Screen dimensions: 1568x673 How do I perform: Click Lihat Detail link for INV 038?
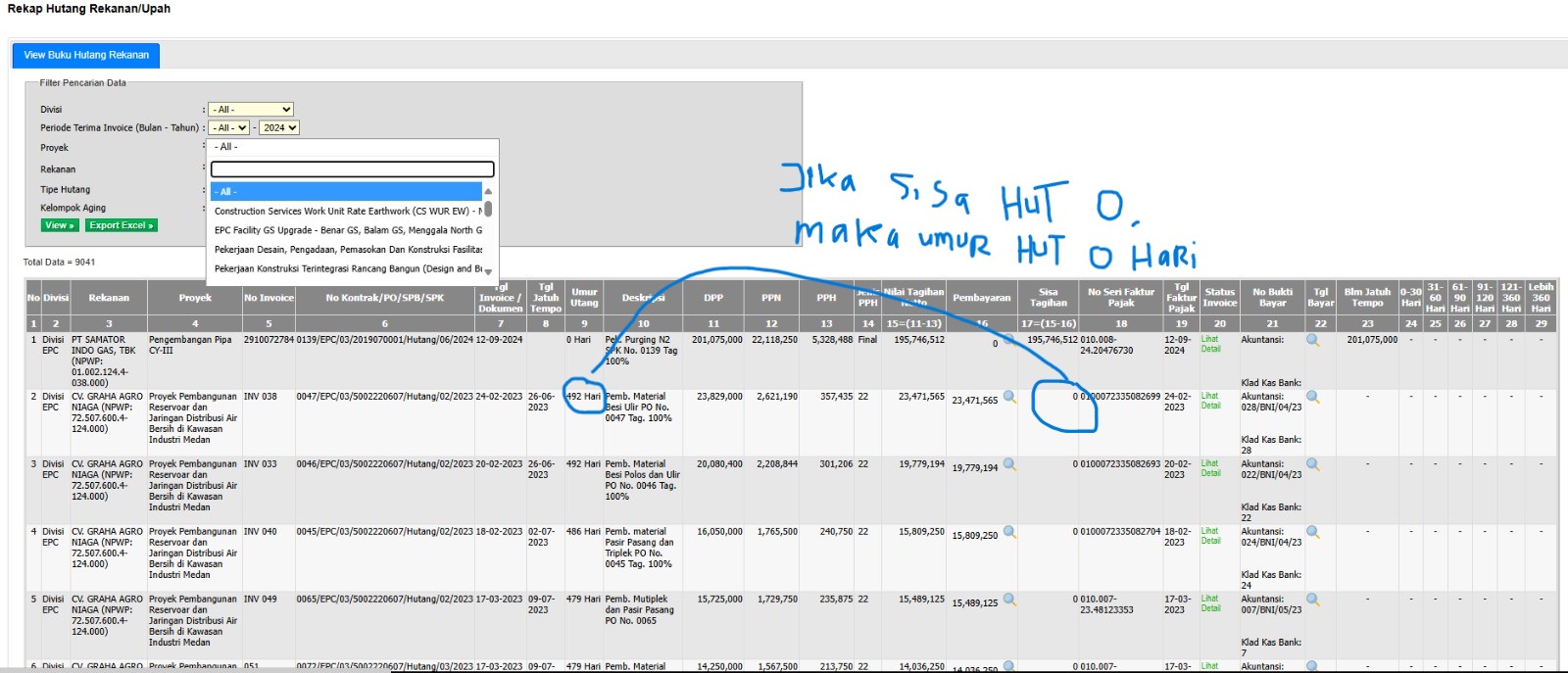(1210, 401)
